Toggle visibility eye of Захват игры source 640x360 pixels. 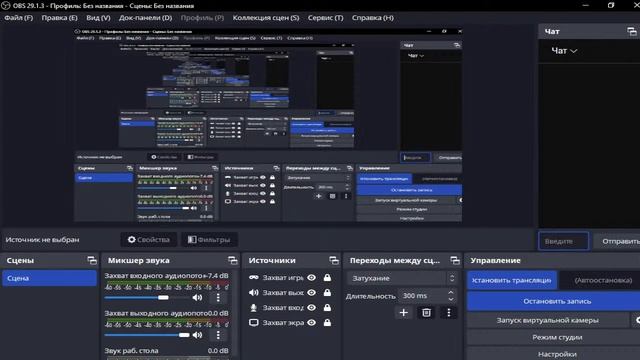click(311, 278)
